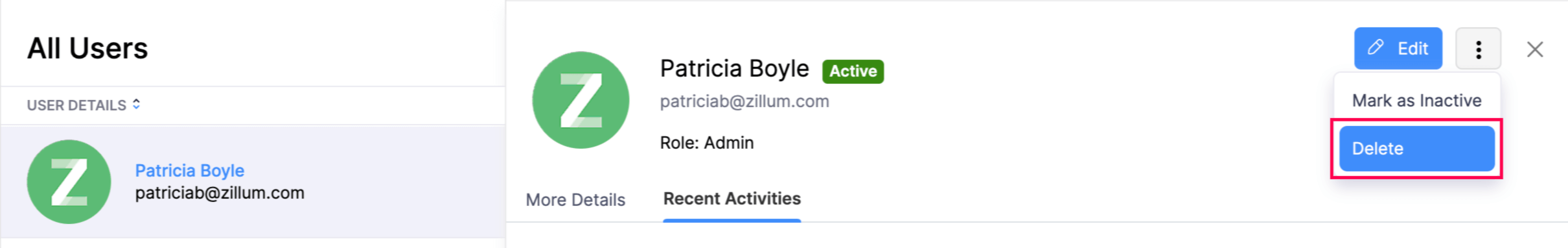Click the All Users heading

(x=87, y=49)
